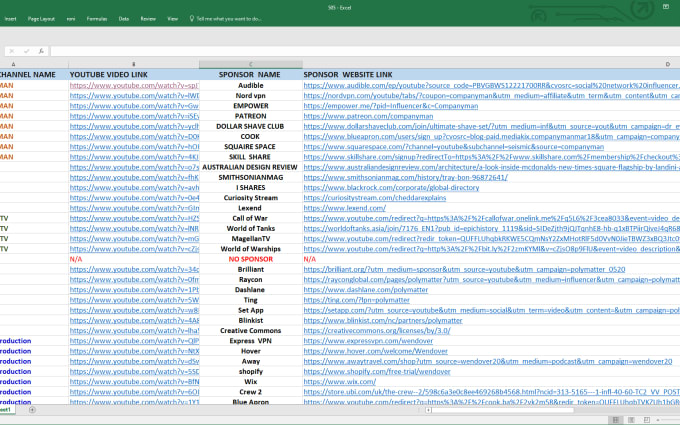Select the Crew 2 sponsor cell
This screenshot has width=680, height=425.
tap(251, 392)
